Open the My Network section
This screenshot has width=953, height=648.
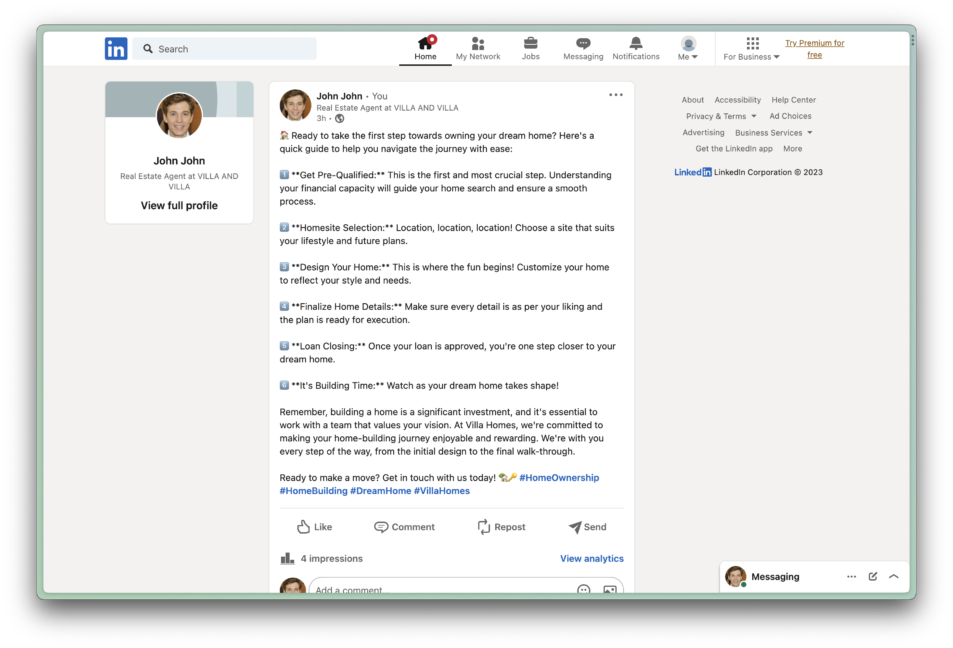click(478, 47)
